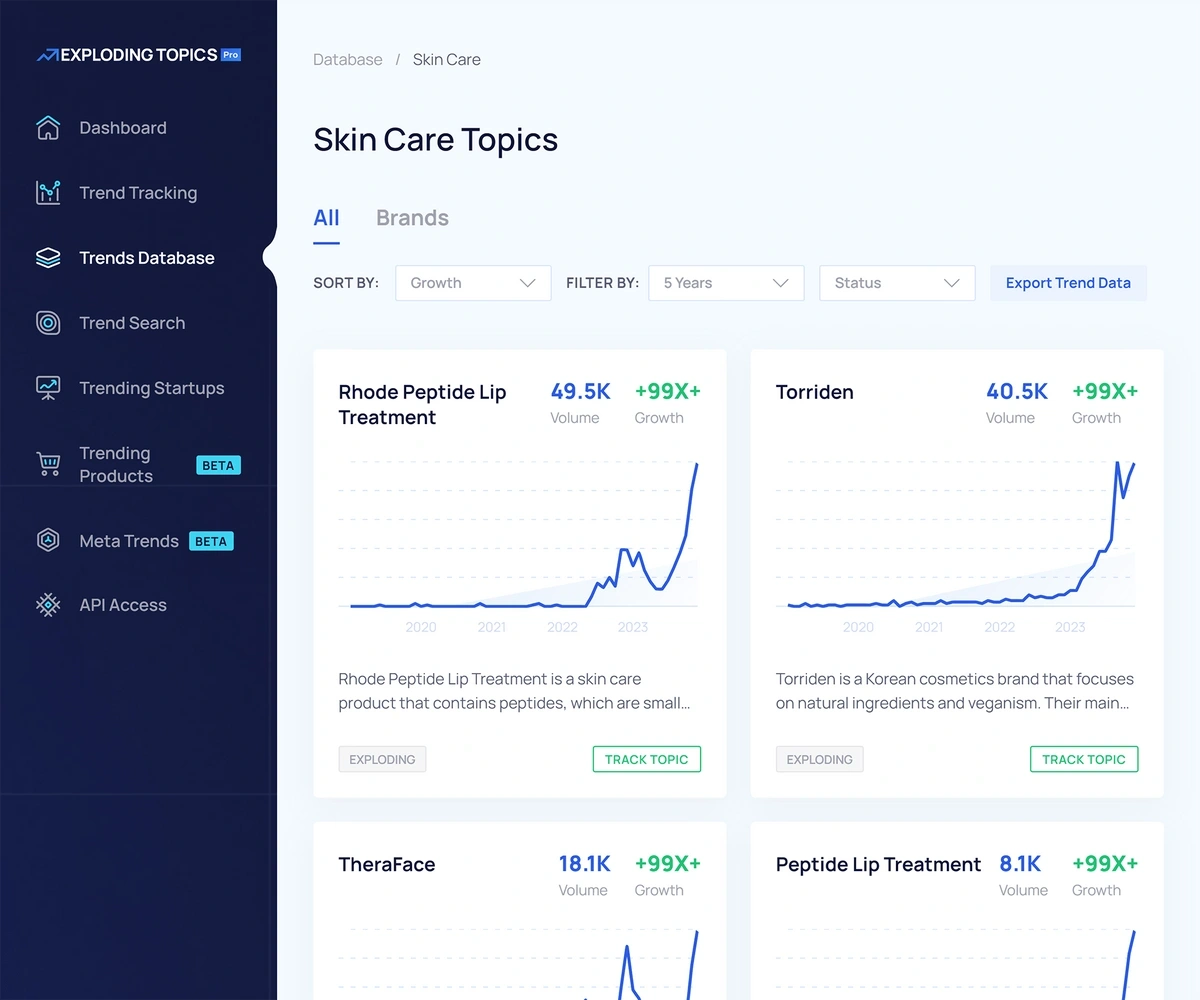Click the Export Trend Data button
The image size is (1200, 1000).
[1068, 283]
